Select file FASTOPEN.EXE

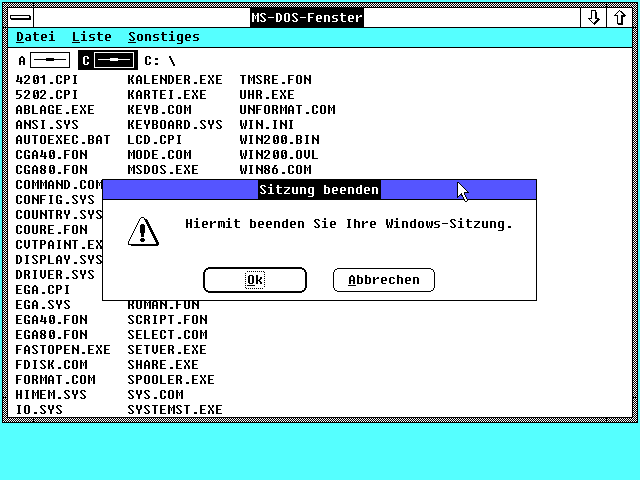pos(63,350)
